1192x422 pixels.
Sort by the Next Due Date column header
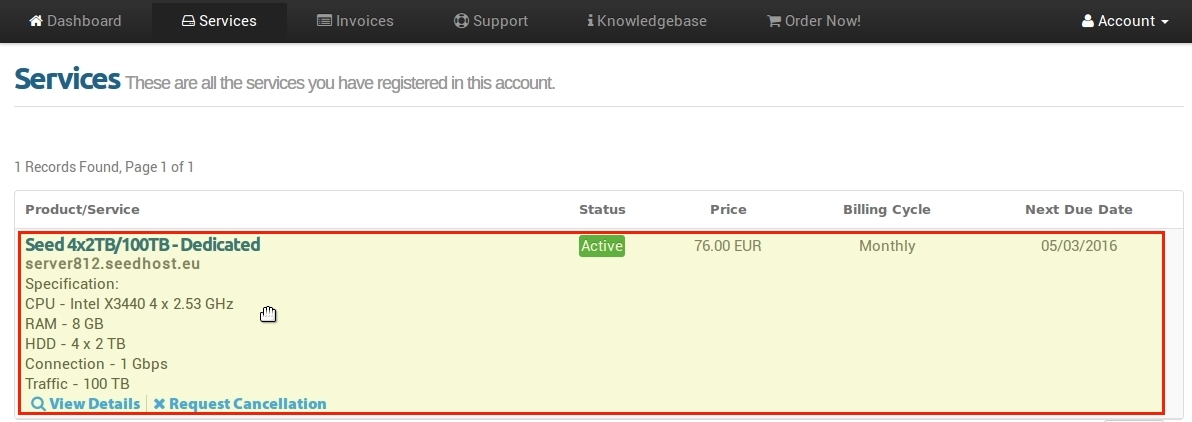pyautogui.click(x=1079, y=209)
